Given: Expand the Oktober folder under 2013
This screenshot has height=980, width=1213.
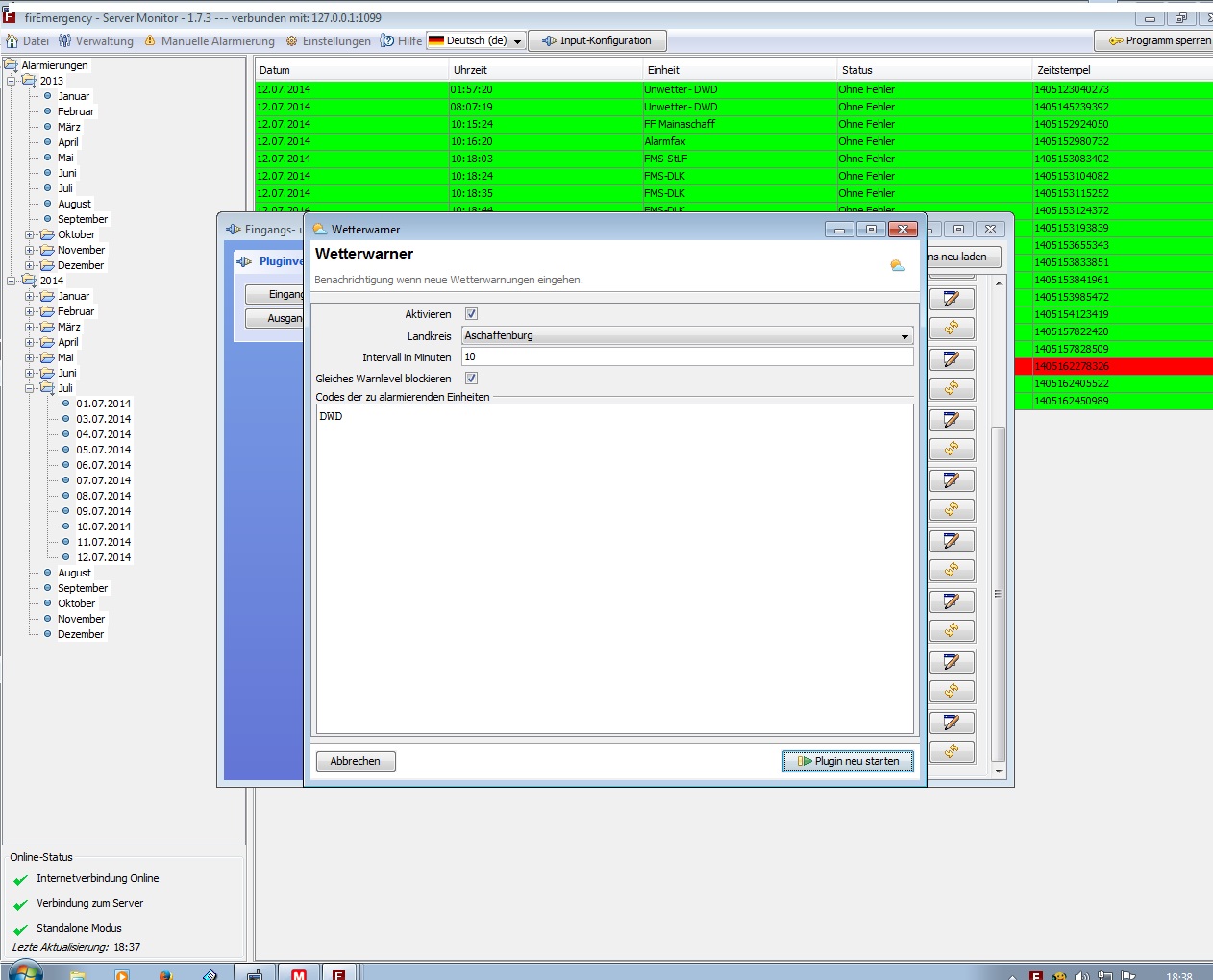Looking at the screenshot, I should point(30,234).
